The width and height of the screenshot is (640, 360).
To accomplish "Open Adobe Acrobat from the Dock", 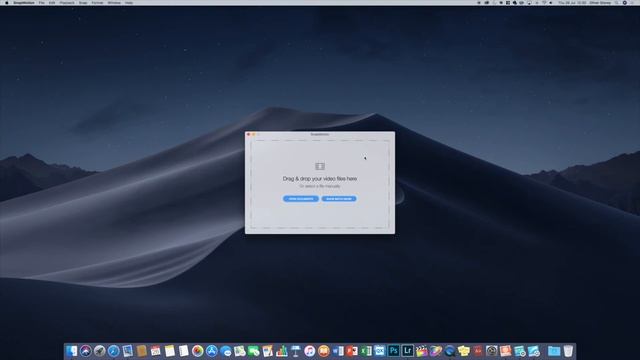I will (478, 351).
